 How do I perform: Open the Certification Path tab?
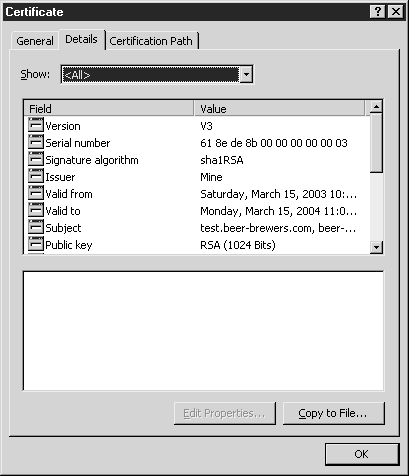tap(151, 41)
